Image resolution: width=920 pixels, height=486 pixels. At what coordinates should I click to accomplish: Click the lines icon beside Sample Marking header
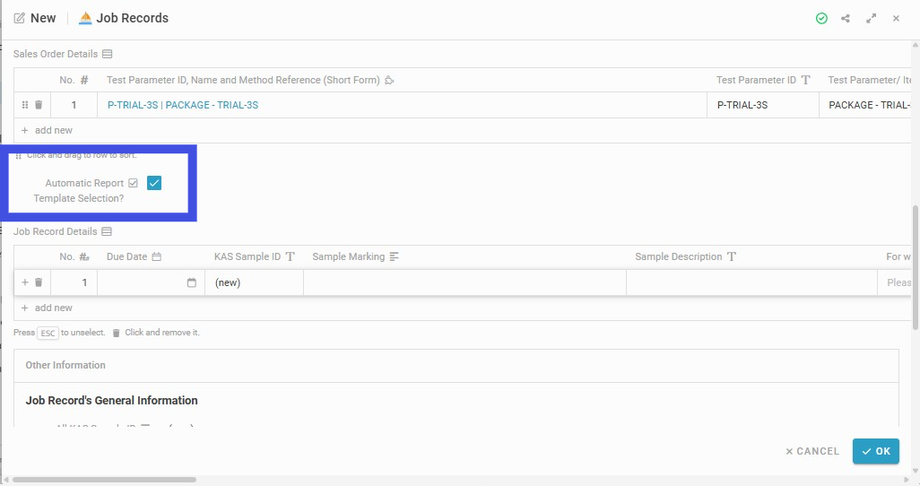[394, 257]
